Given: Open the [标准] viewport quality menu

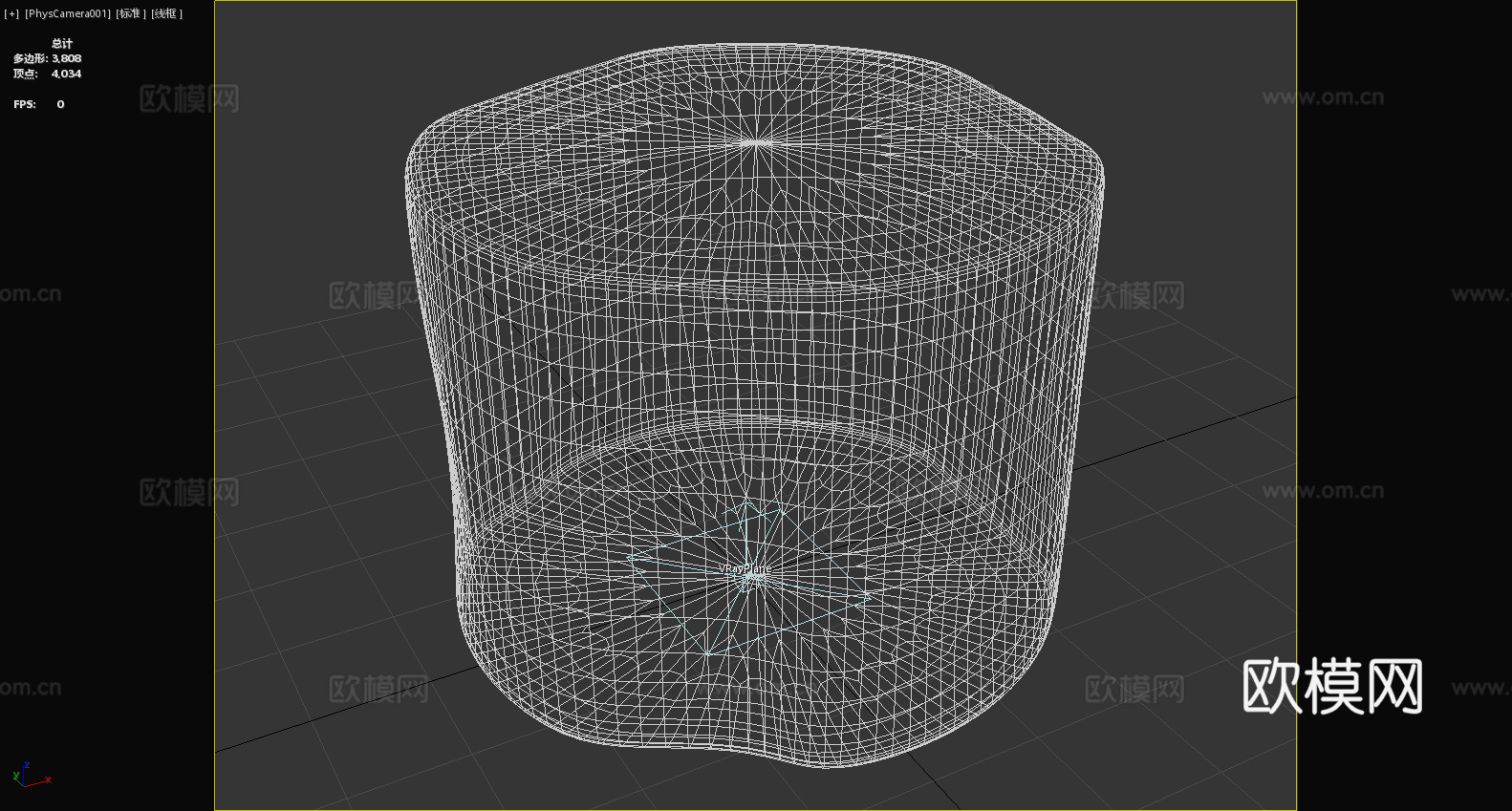Looking at the screenshot, I should tap(131, 13).
